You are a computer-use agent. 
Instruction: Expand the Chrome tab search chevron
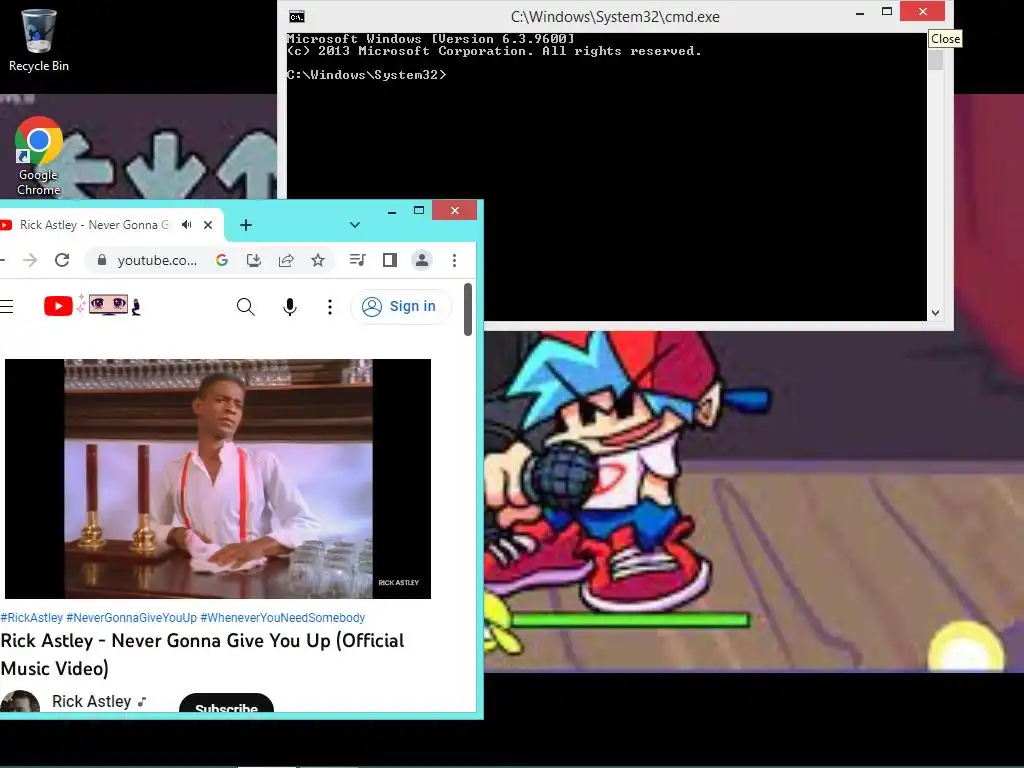355,225
